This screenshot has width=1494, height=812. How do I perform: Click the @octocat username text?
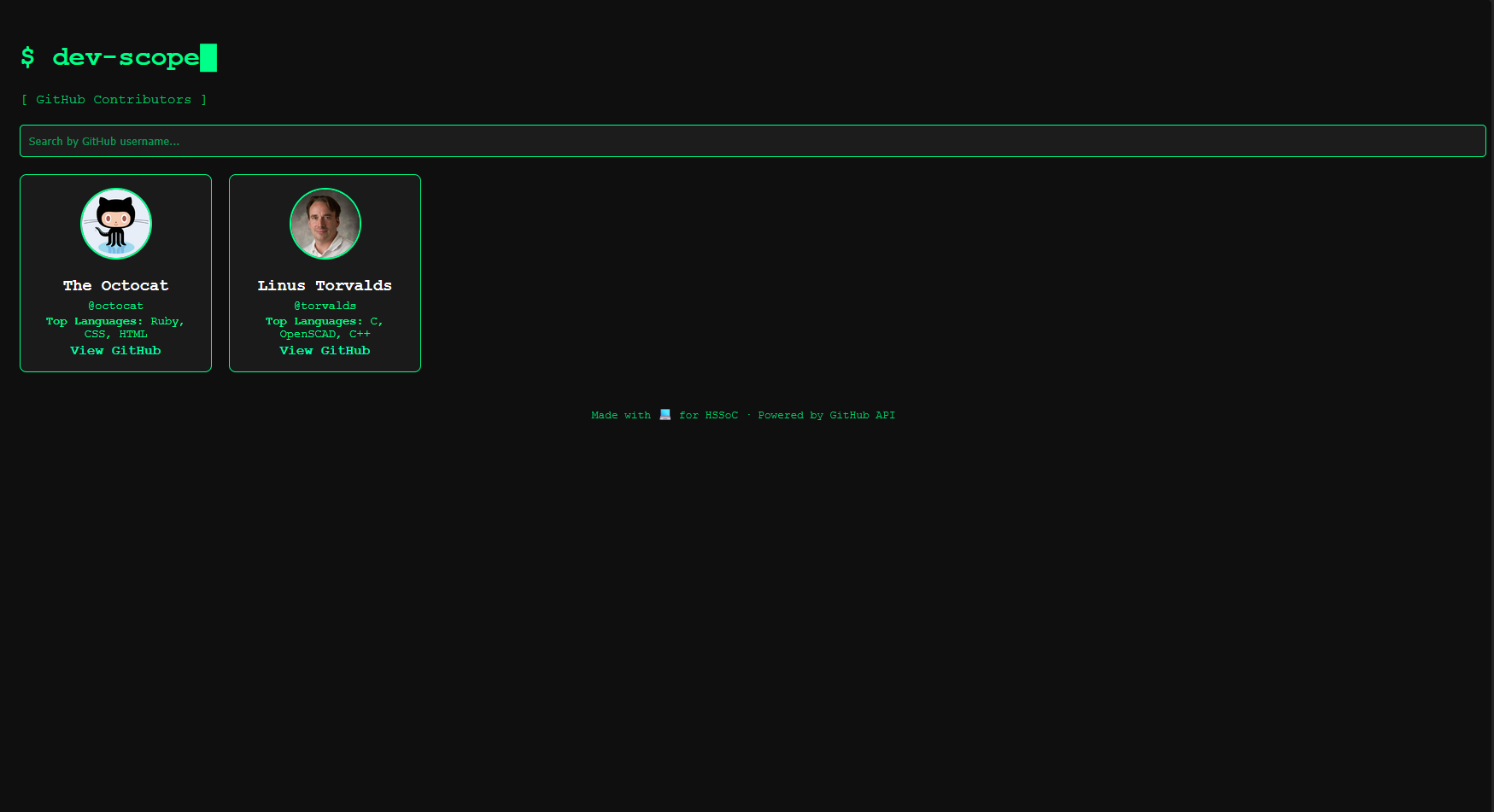tap(115, 306)
